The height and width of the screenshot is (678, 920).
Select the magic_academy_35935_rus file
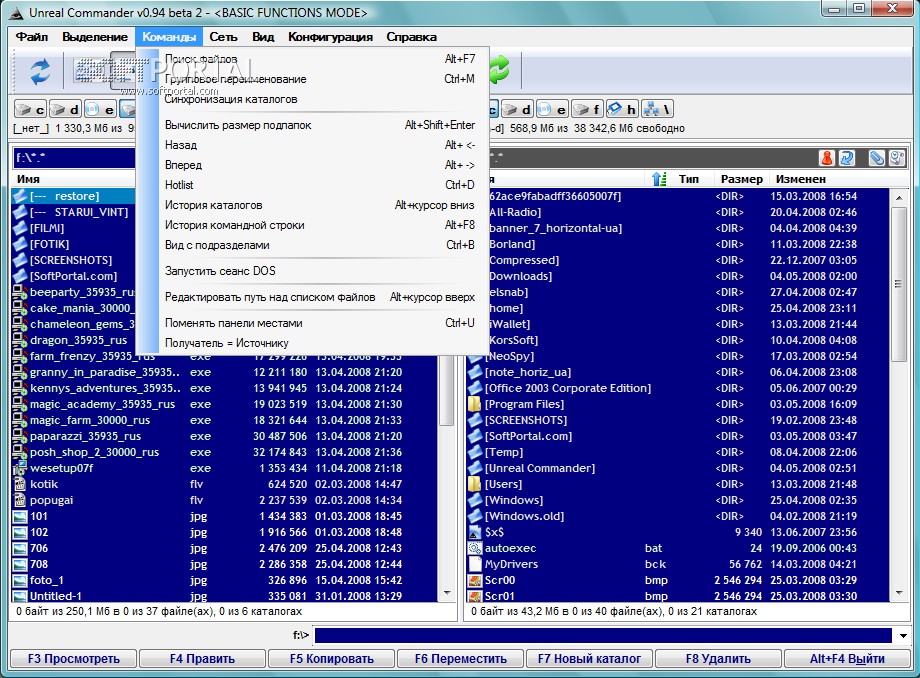[x=225, y=404]
